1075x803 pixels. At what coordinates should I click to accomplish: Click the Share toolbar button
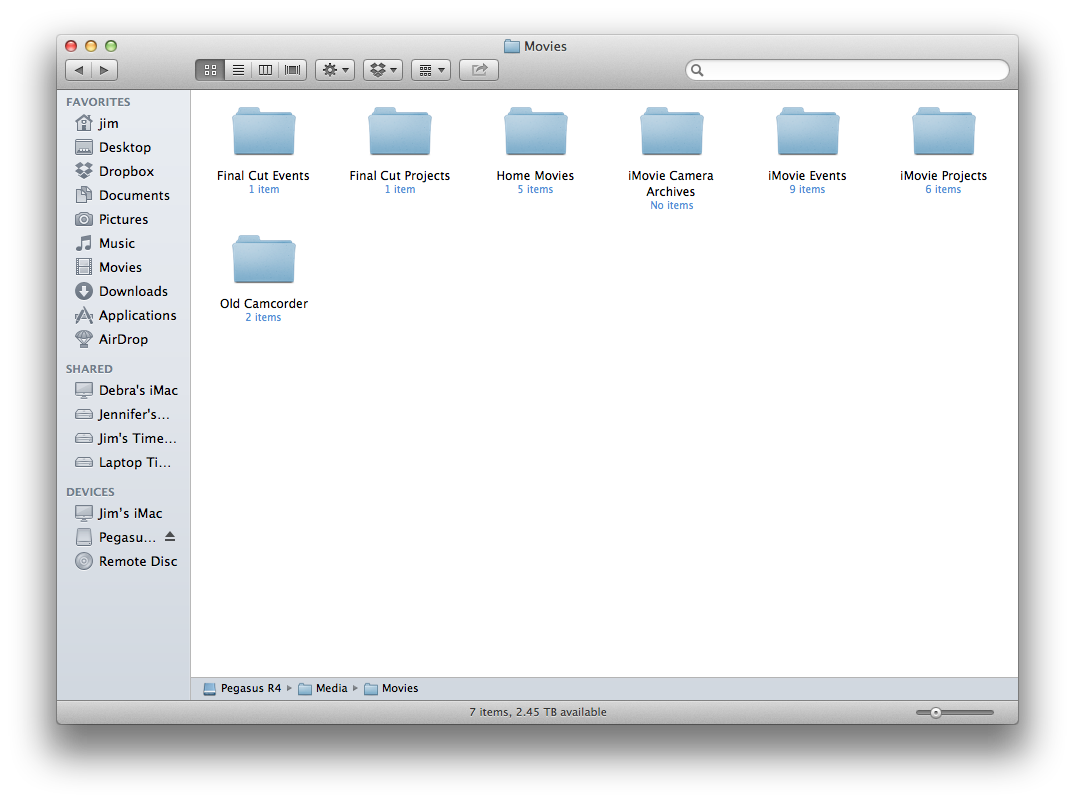(479, 70)
